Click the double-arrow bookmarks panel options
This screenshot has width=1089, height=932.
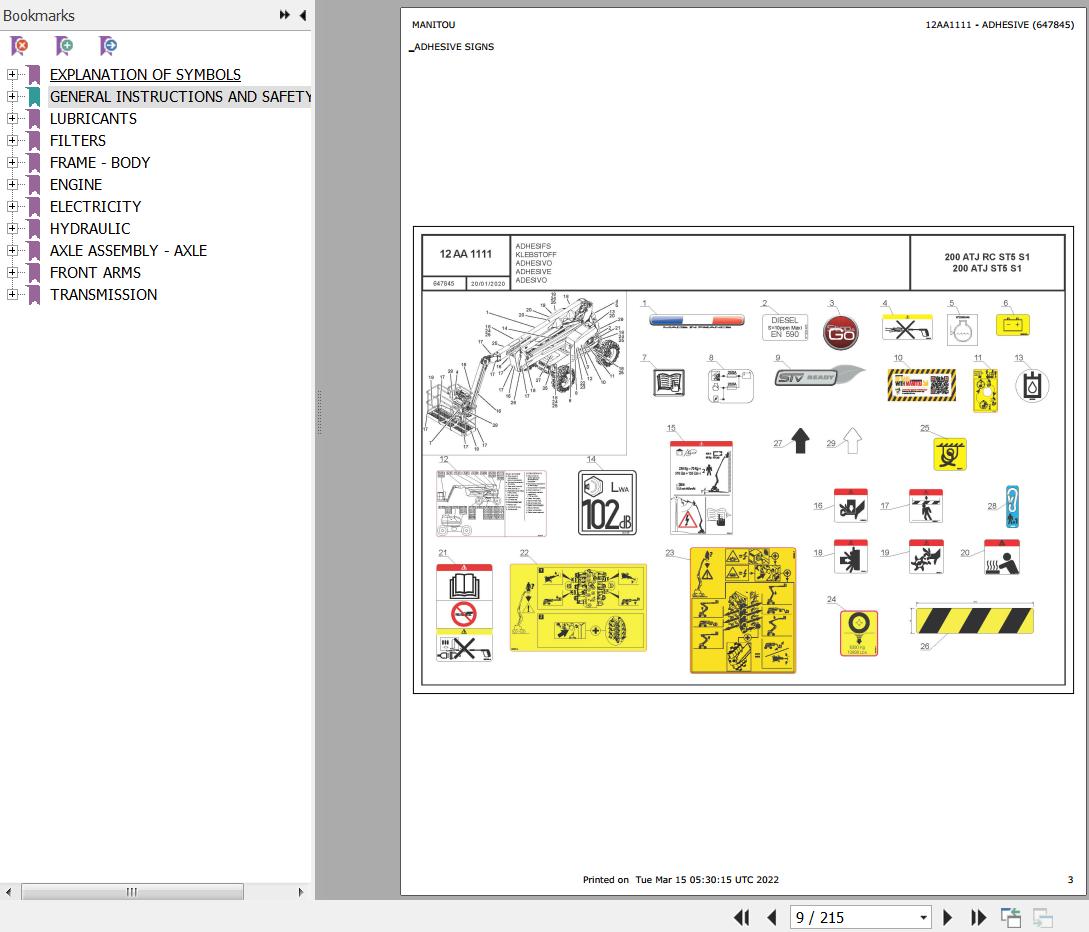coord(285,15)
